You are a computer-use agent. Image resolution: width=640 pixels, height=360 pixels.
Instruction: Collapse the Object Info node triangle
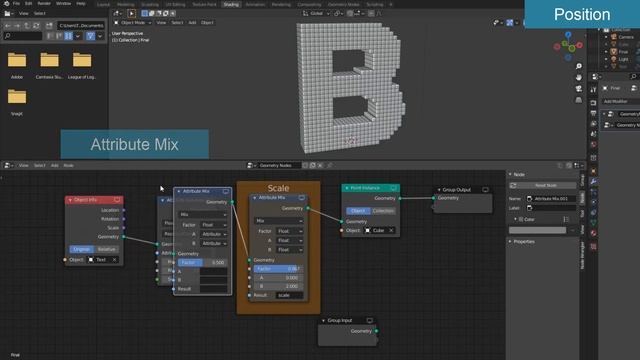70,200
